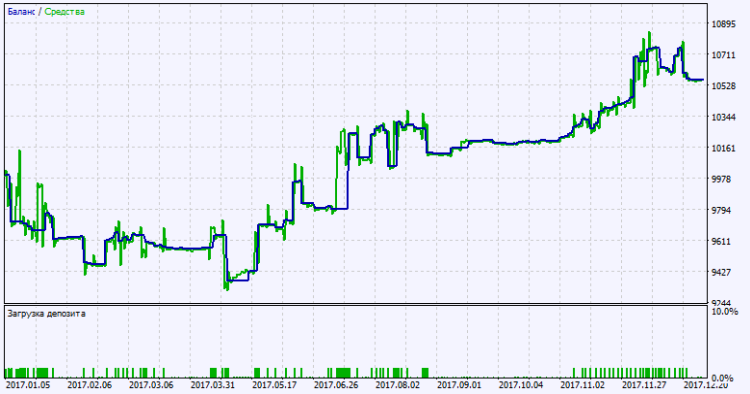
Task: Click the 2017.09.01 date label
Action: point(459,385)
